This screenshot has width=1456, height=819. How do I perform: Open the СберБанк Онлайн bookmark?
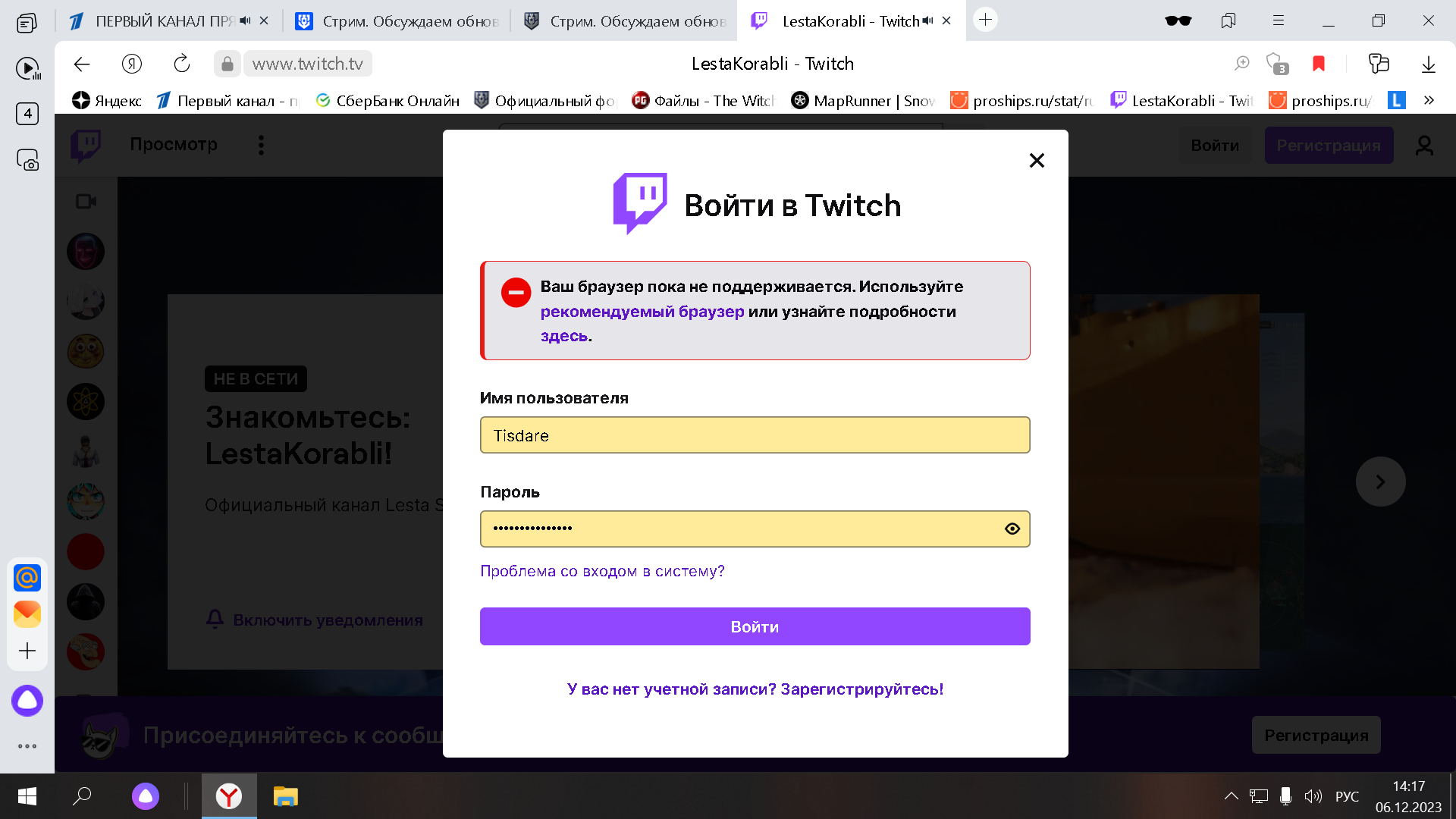[x=388, y=101]
